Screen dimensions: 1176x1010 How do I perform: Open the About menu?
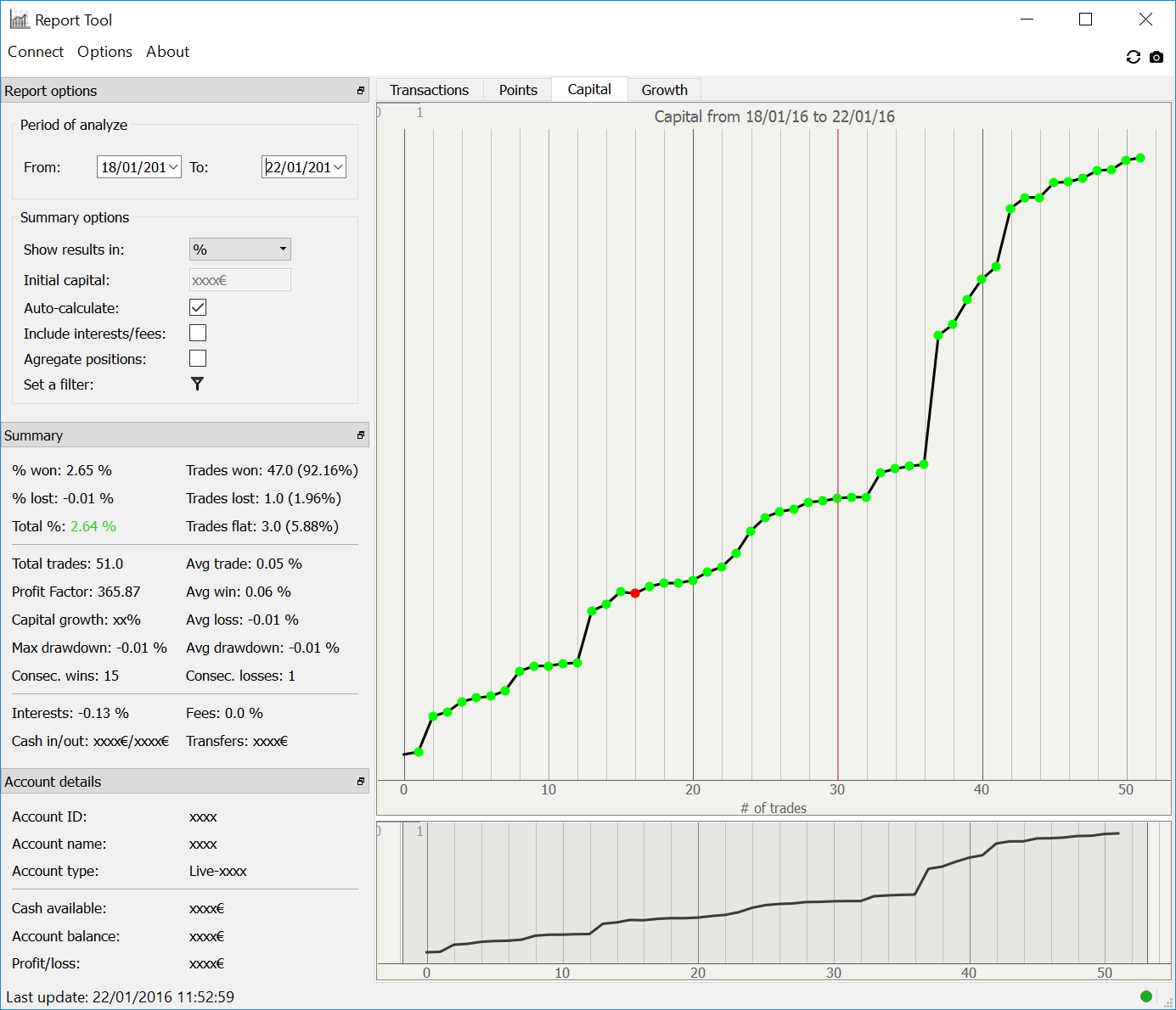[168, 52]
